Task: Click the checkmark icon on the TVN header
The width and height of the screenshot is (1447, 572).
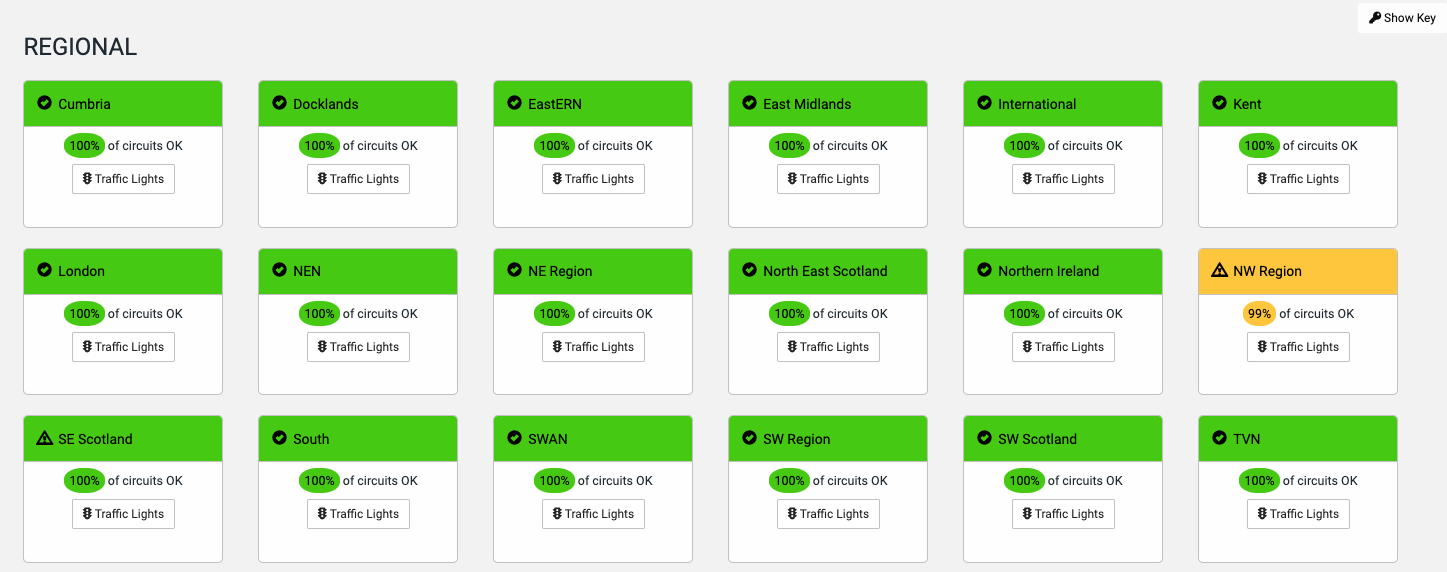Action: pos(1219,438)
